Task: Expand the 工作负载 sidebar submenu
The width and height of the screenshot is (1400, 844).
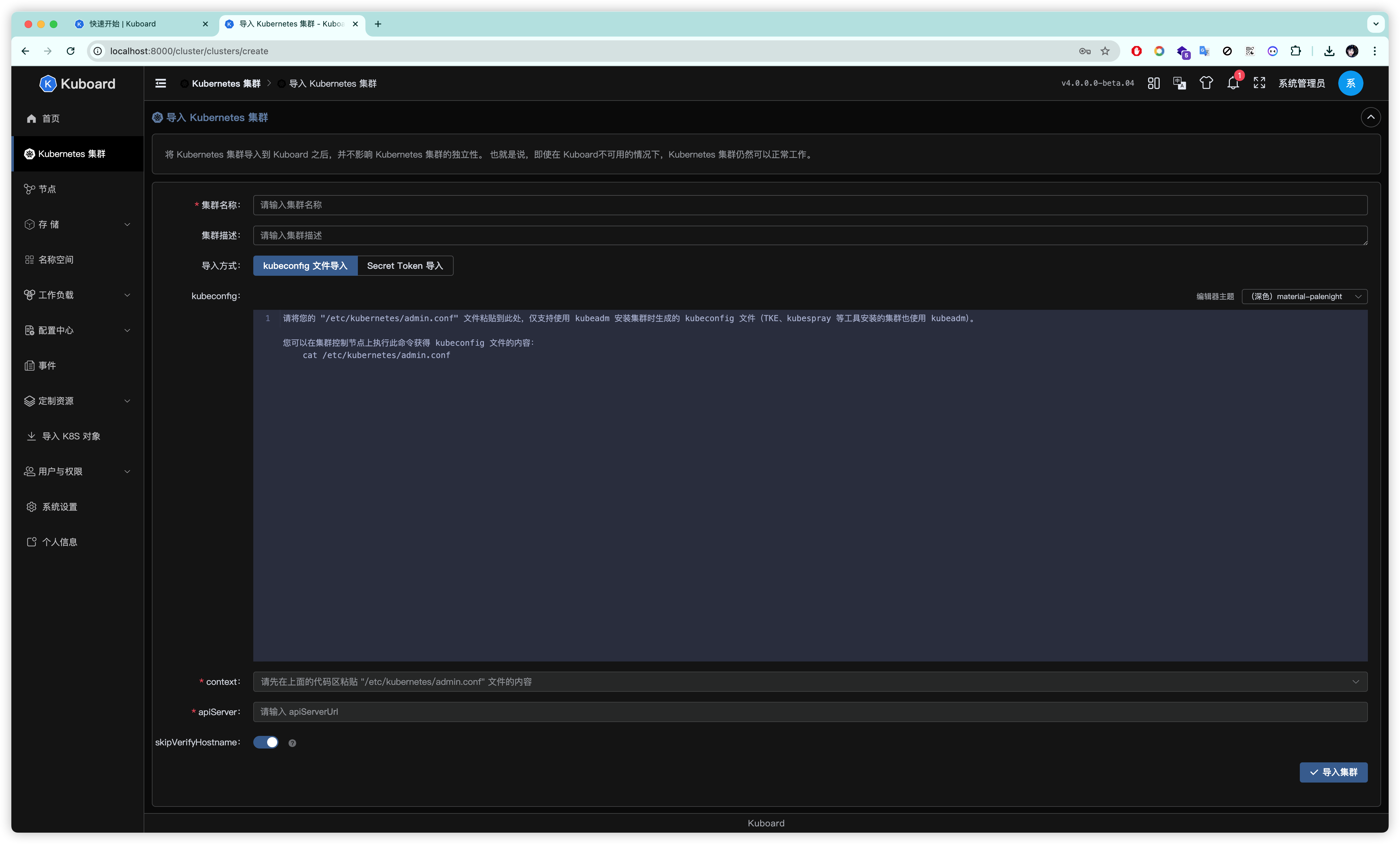Action: click(77, 295)
